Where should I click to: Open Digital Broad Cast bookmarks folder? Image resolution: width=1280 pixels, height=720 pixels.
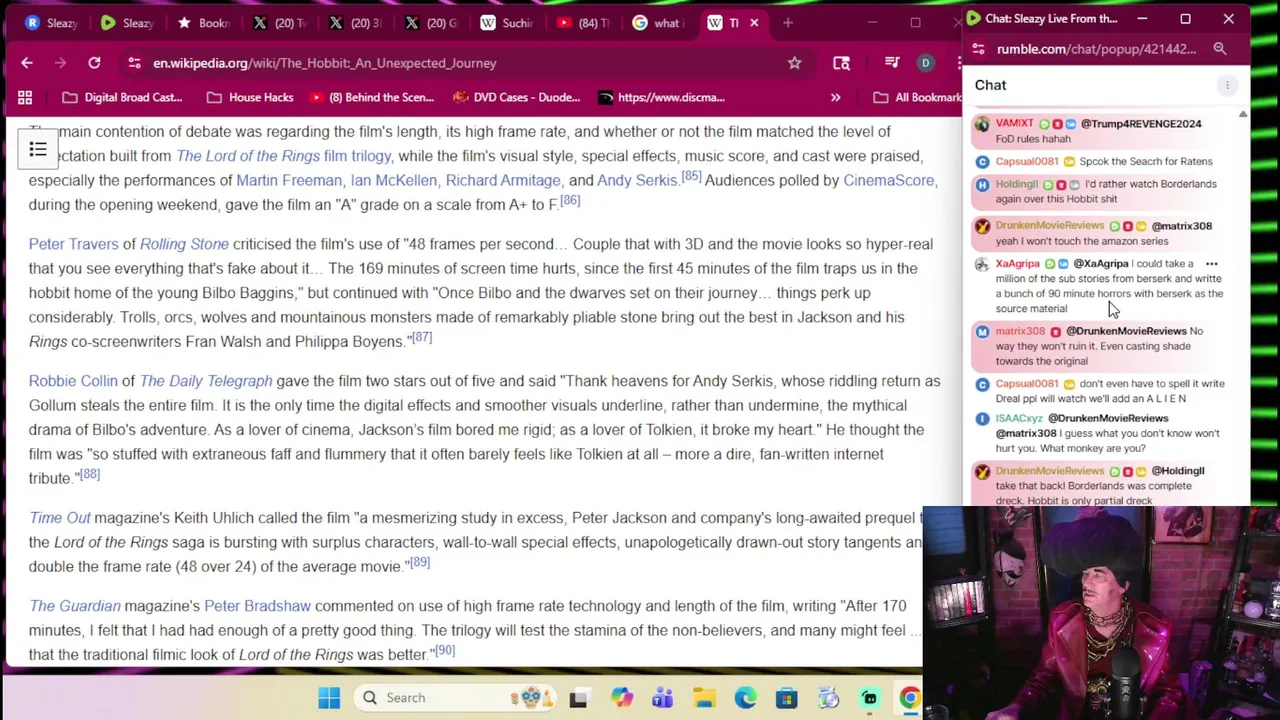click(122, 97)
